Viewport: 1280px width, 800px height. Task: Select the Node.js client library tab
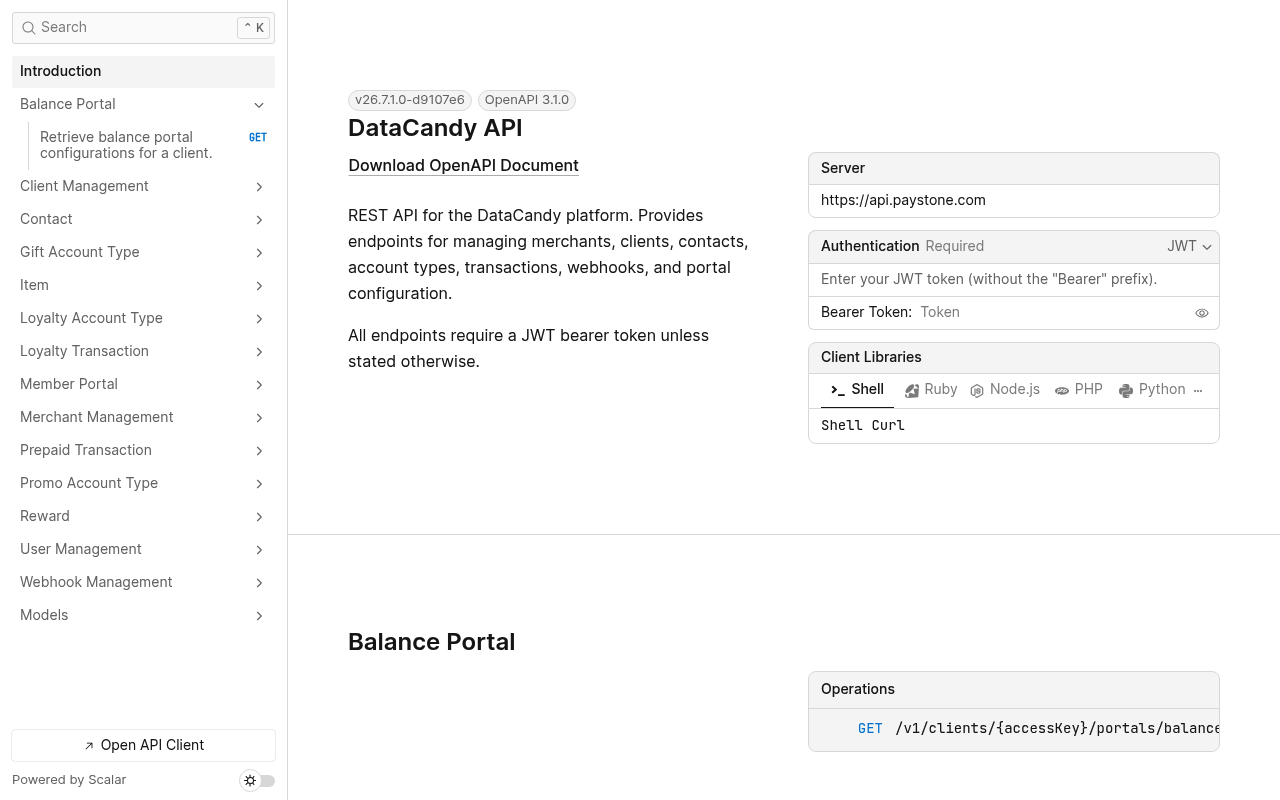click(x=1005, y=390)
